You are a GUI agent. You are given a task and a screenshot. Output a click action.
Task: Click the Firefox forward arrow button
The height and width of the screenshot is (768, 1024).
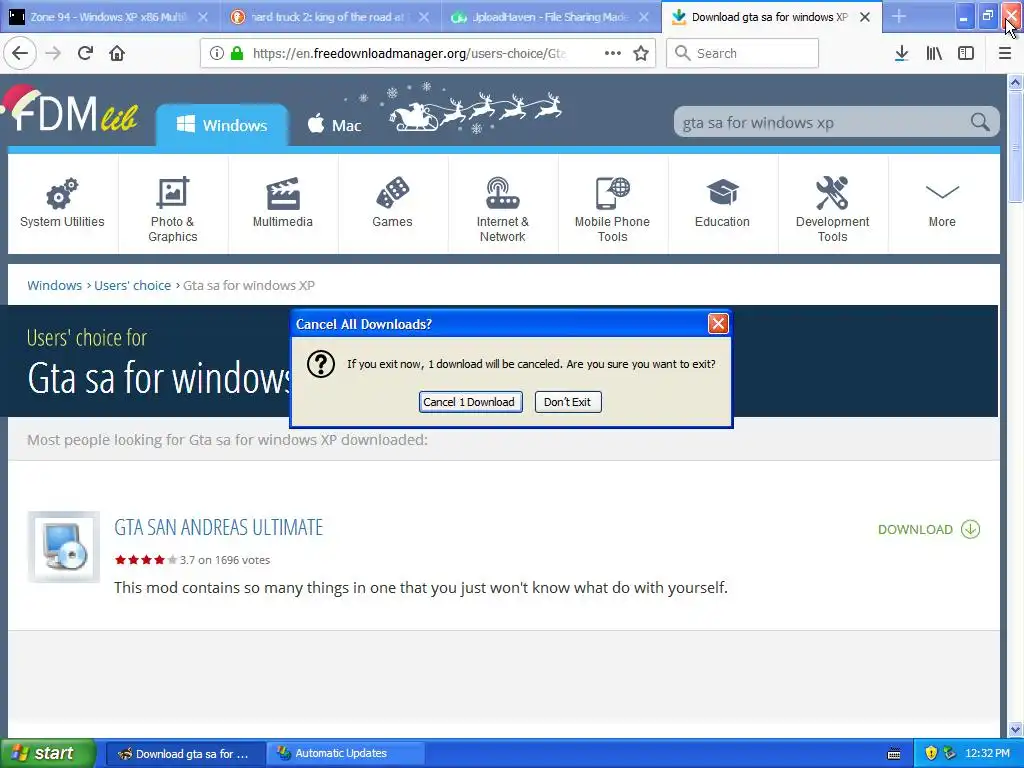(54, 53)
